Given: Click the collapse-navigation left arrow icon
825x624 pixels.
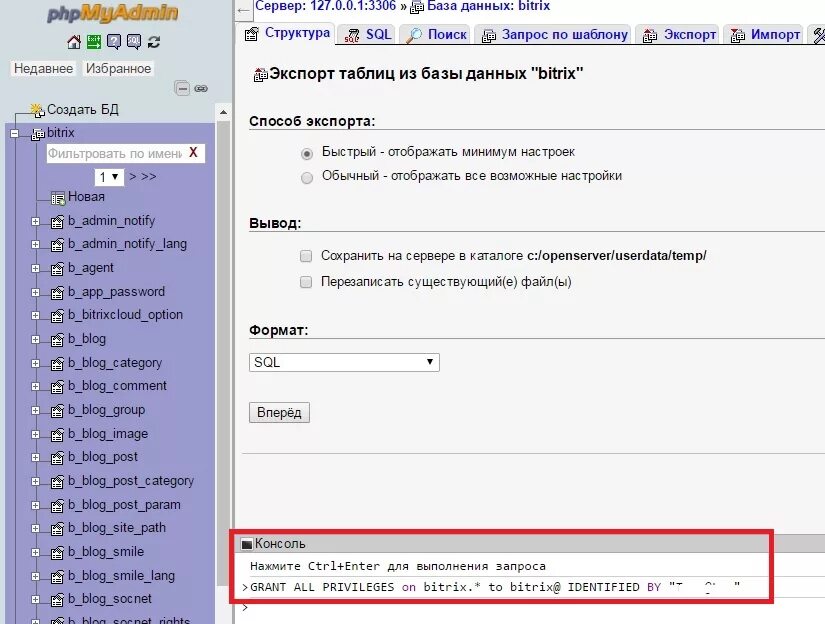Looking at the screenshot, I should click(x=243, y=10).
